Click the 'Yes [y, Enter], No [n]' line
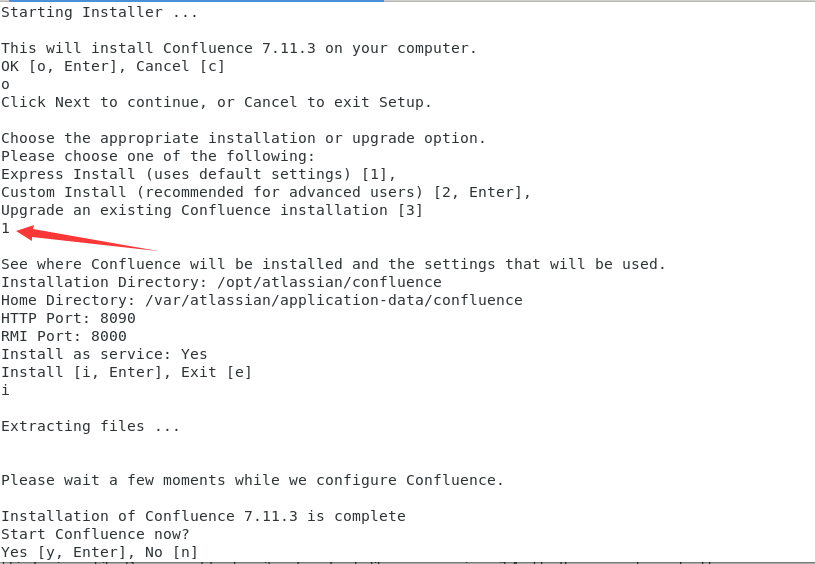Screen dimensions: 815x564 pos(99,552)
